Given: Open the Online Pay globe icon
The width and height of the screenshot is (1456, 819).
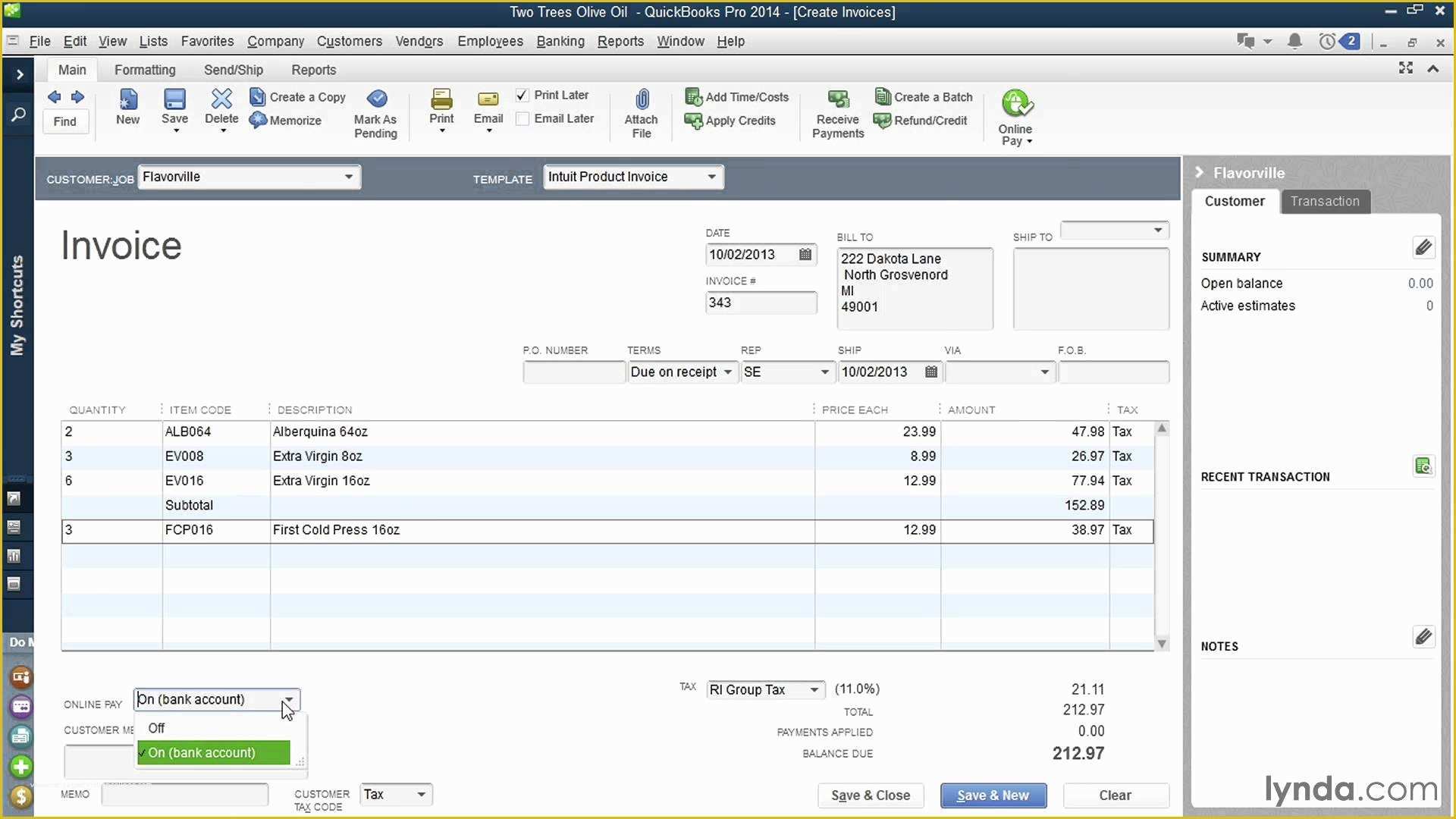Looking at the screenshot, I should click(x=1016, y=104).
